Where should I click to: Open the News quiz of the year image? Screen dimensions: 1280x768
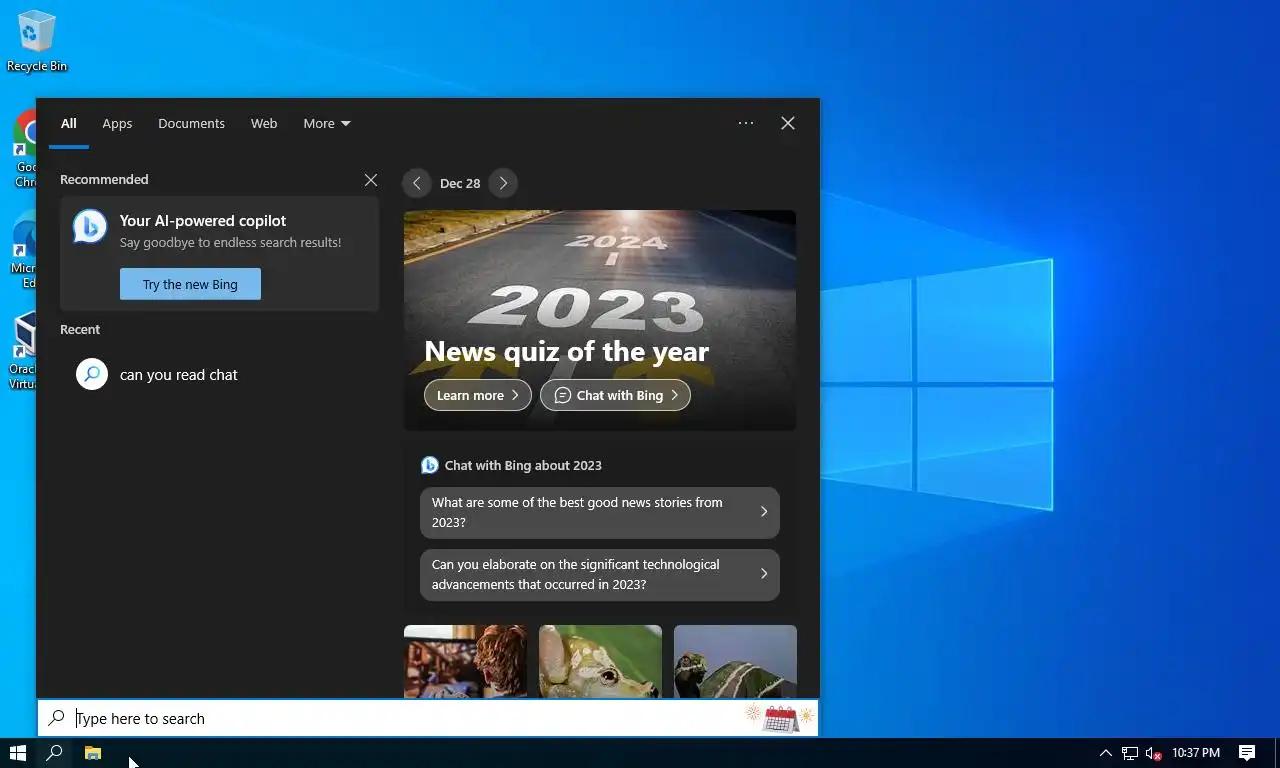600,320
